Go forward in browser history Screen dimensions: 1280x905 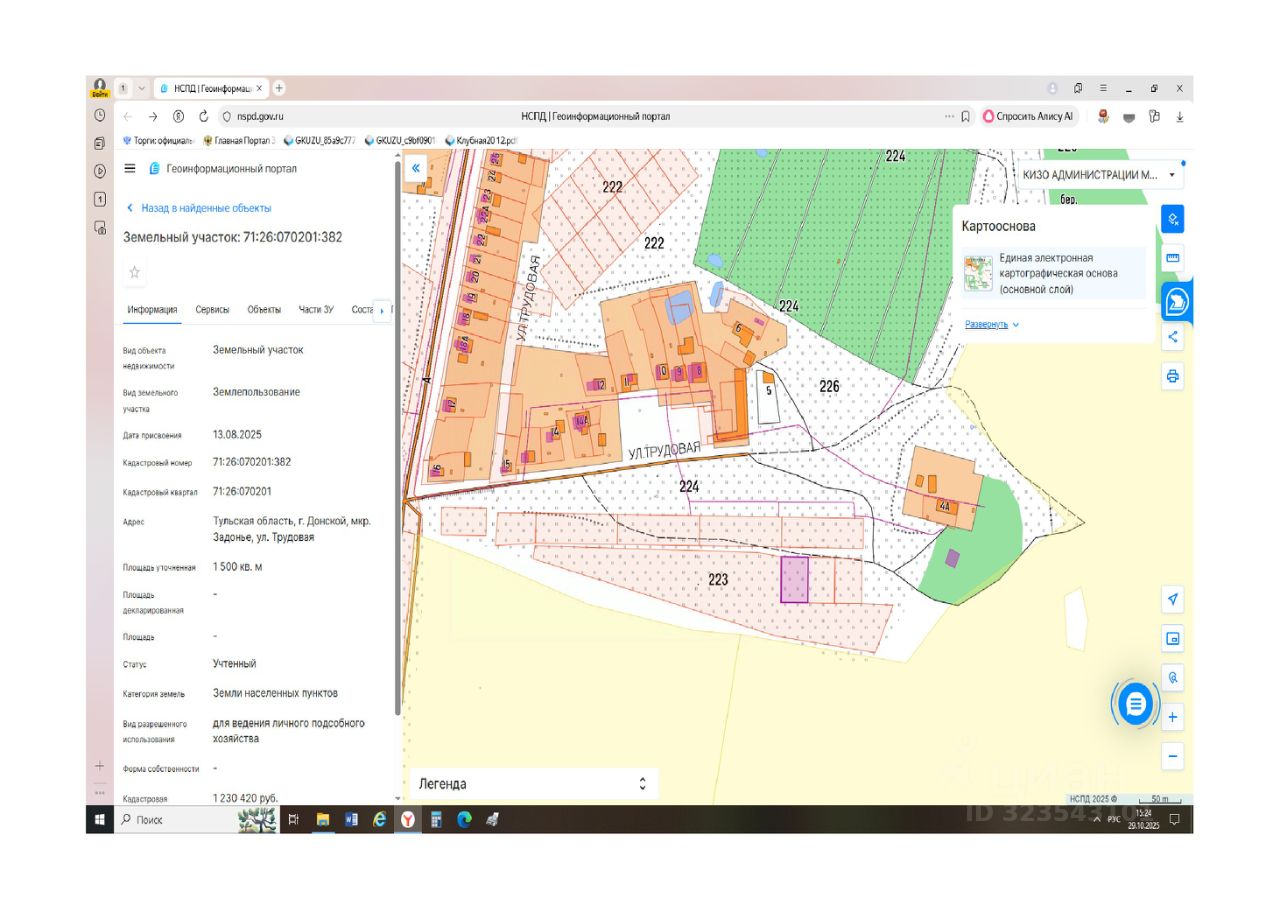[152, 116]
